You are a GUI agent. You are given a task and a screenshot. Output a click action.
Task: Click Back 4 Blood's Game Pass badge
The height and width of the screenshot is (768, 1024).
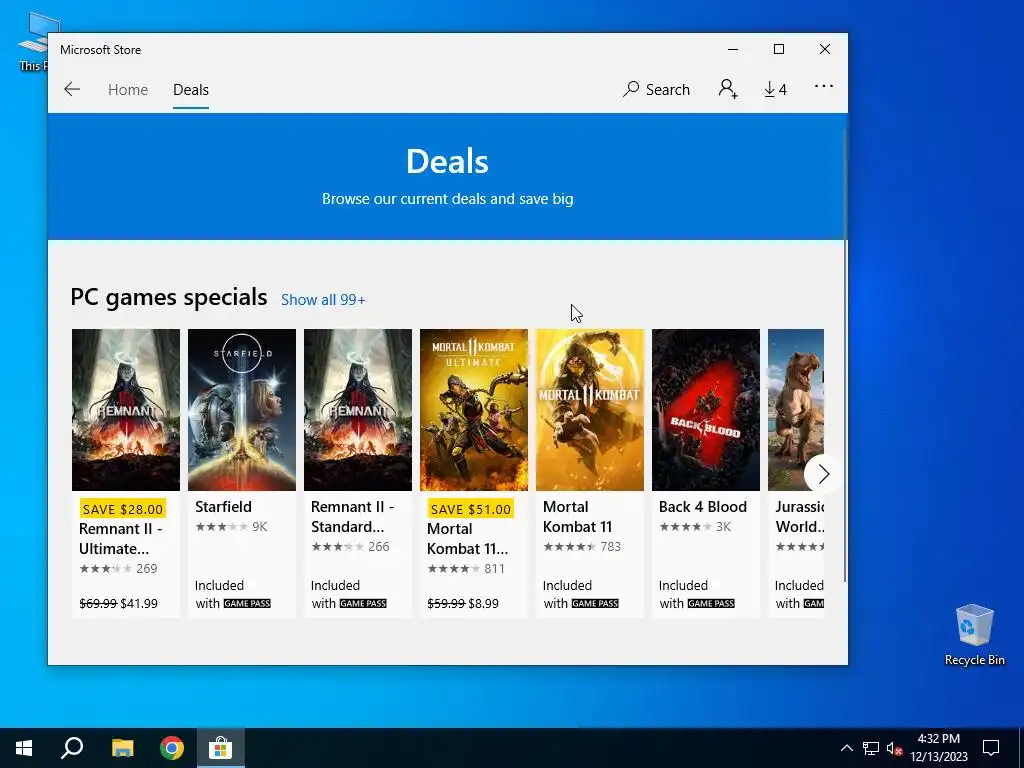coord(711,603)
